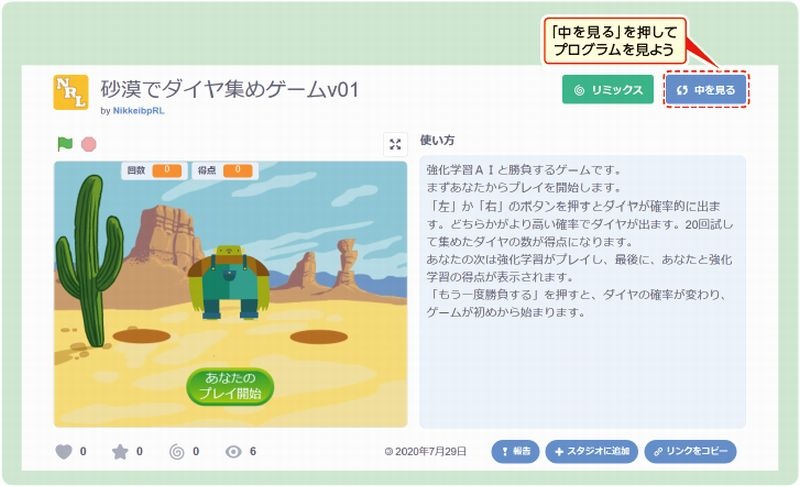Click the left hole in the sand
Image resolution: width=800 pixels, height=486 pixels.
pos(141,336)
